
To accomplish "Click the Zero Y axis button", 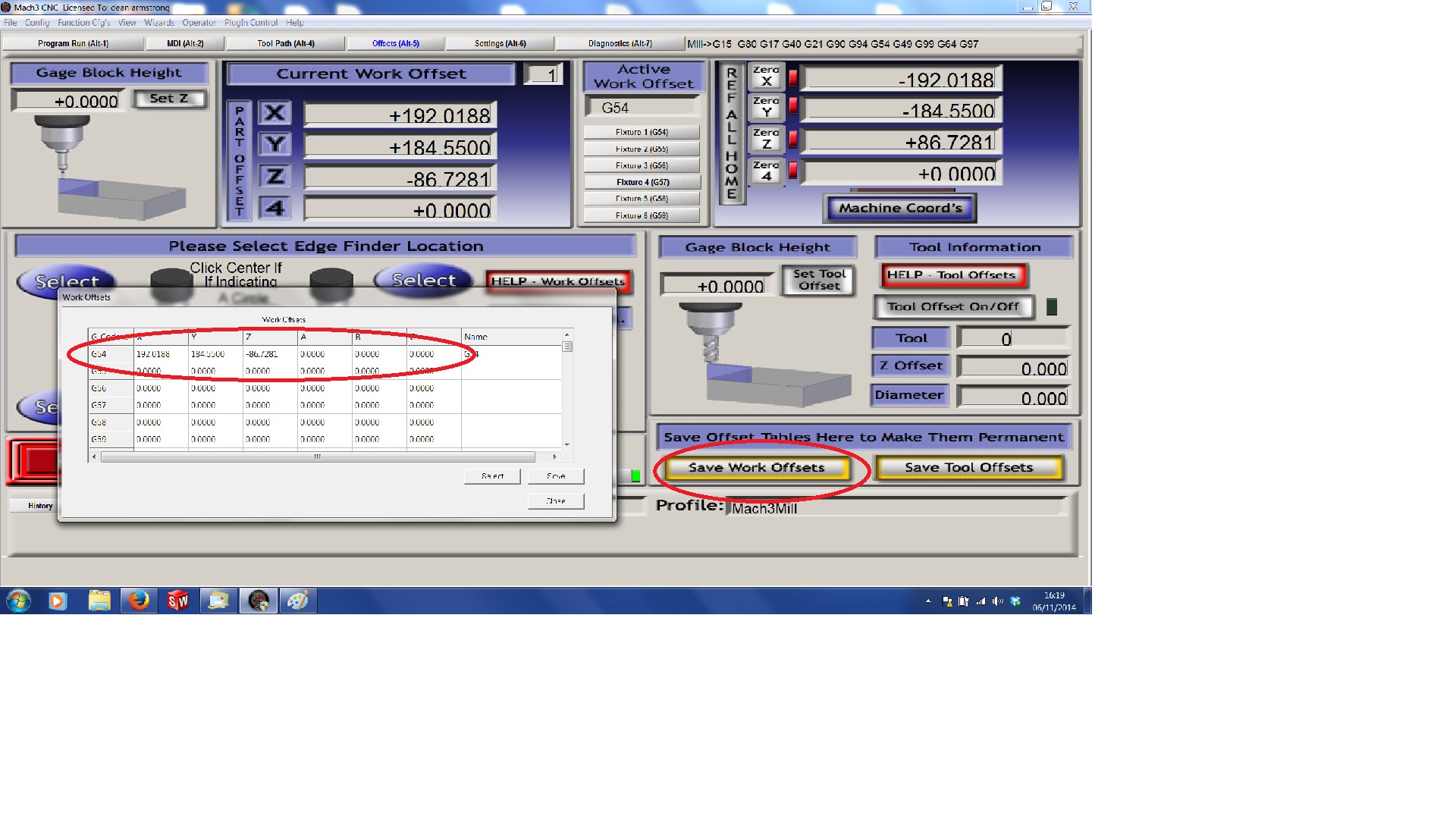I will pos(766,107).
